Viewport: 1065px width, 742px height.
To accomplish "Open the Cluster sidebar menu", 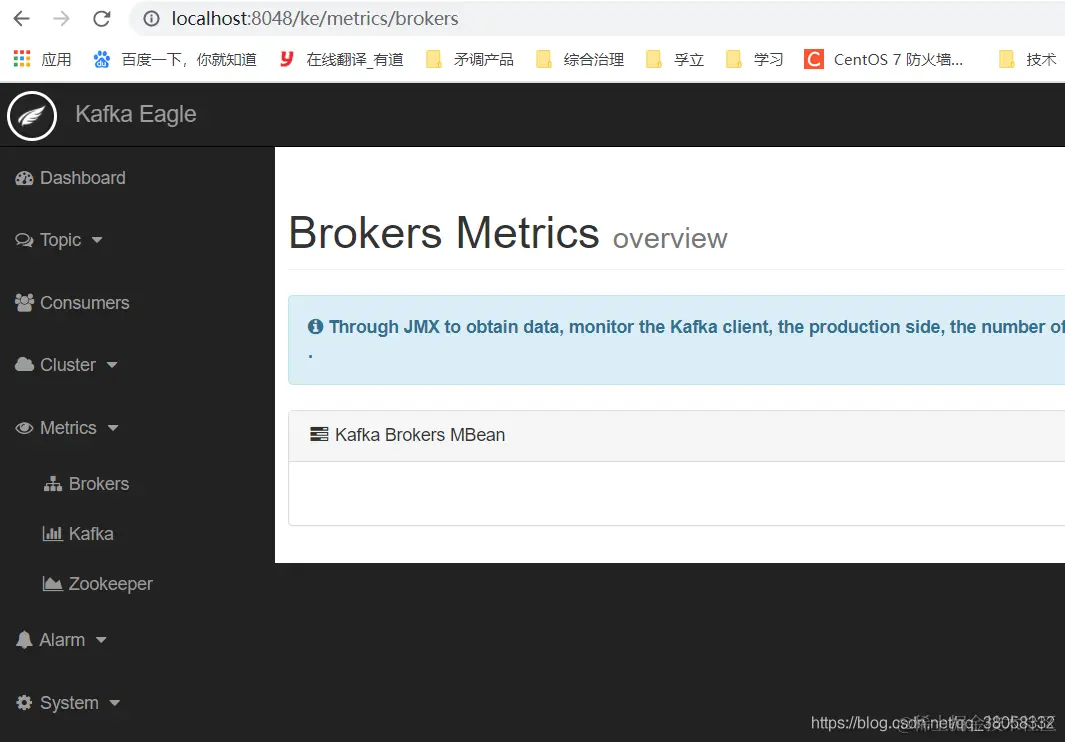I will pos(67,365).
